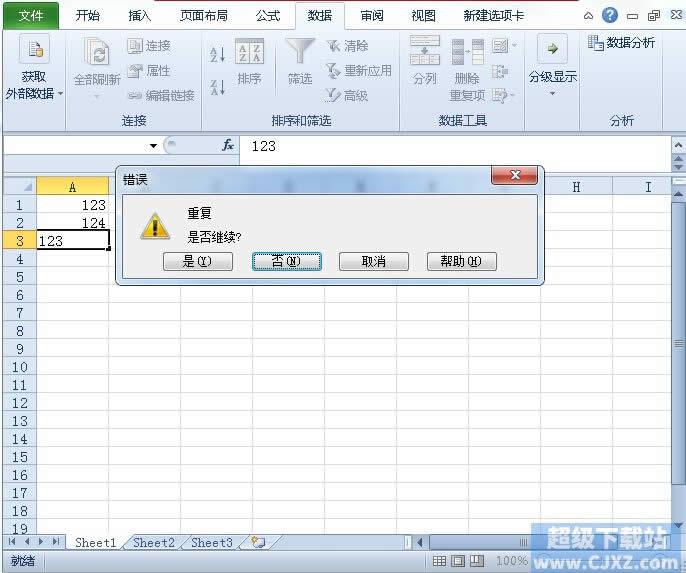
Task: Switch to the Formulas (公式) ribbon tab
Action: coord(267,16)
